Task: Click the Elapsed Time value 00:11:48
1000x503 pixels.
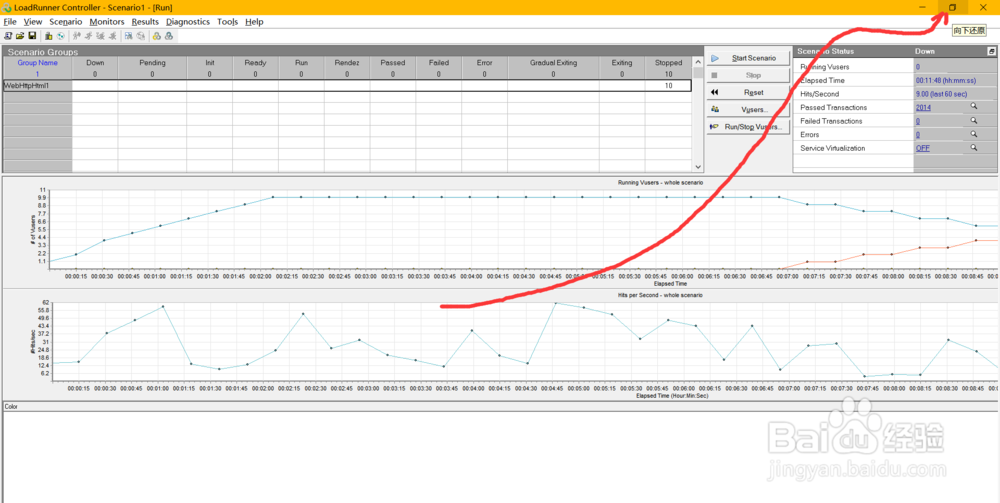Action: pyautogui.click(x=948, y=80)
